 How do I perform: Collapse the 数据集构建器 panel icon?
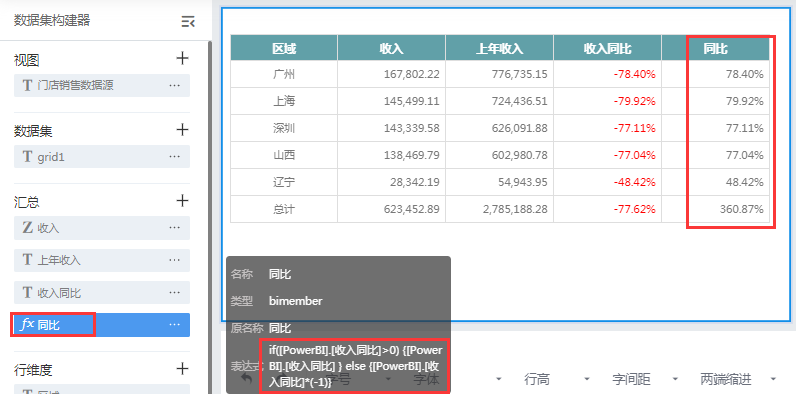188,21
